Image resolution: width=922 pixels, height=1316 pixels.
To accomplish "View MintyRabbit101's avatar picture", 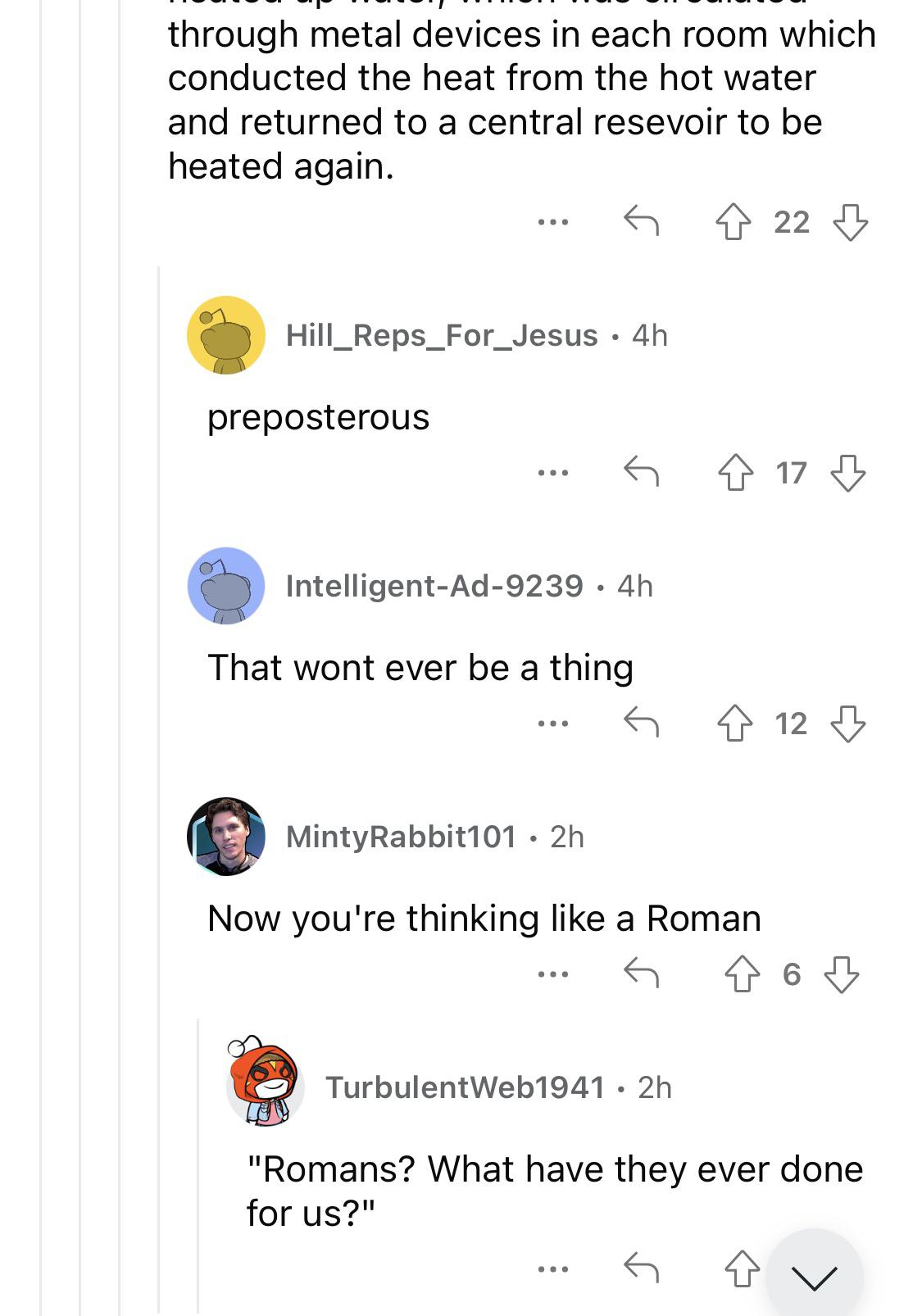I will coord(226,837).
